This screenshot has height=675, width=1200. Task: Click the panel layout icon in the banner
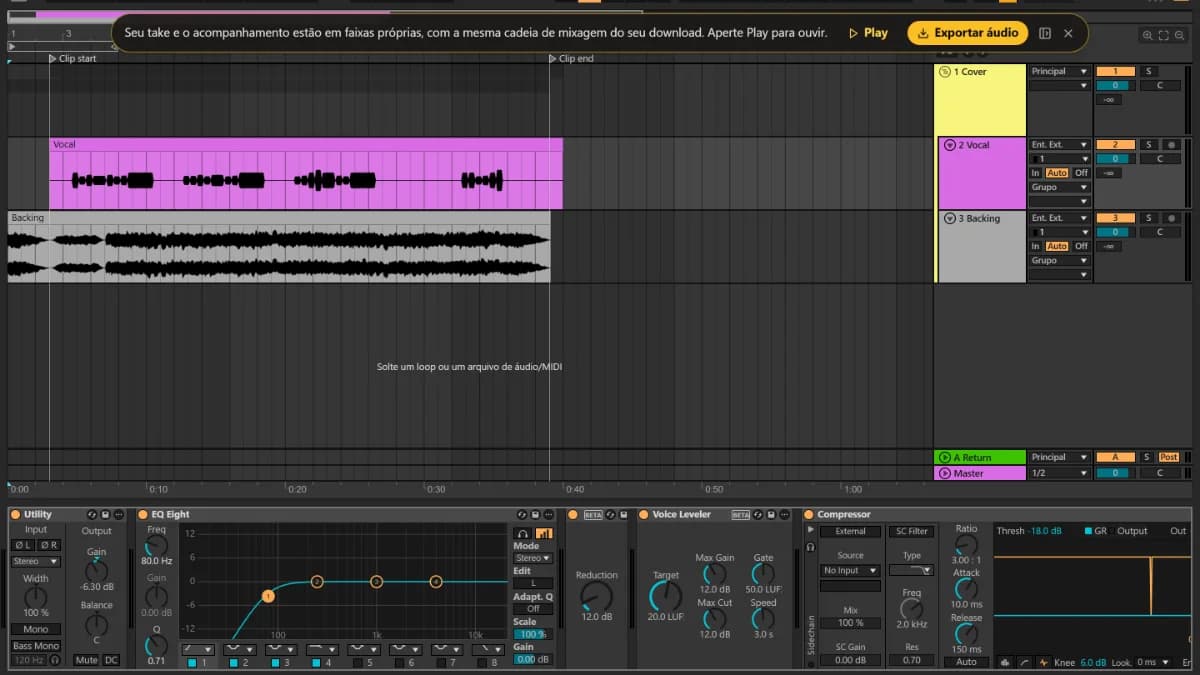point(1045,33)
